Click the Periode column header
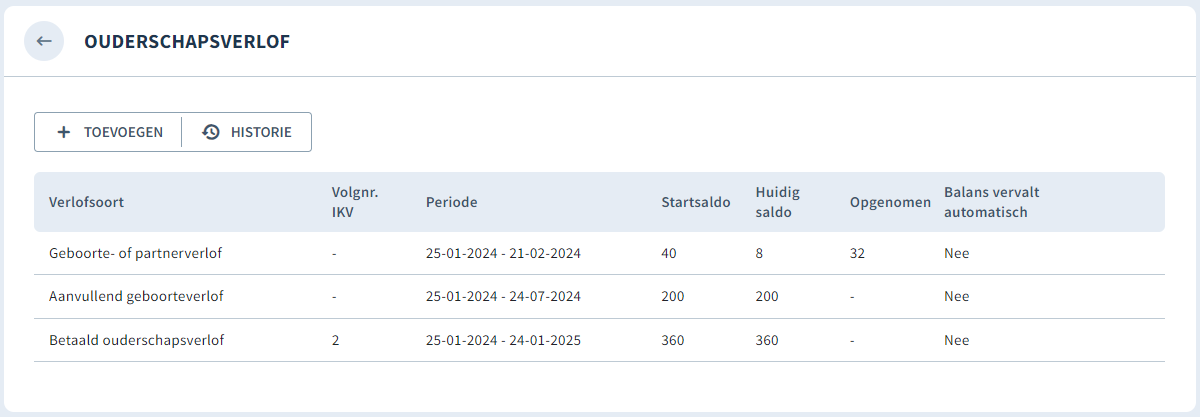The width and height of the screenshot is (1200, 417). pyautogui.click(x=452, y=202)
